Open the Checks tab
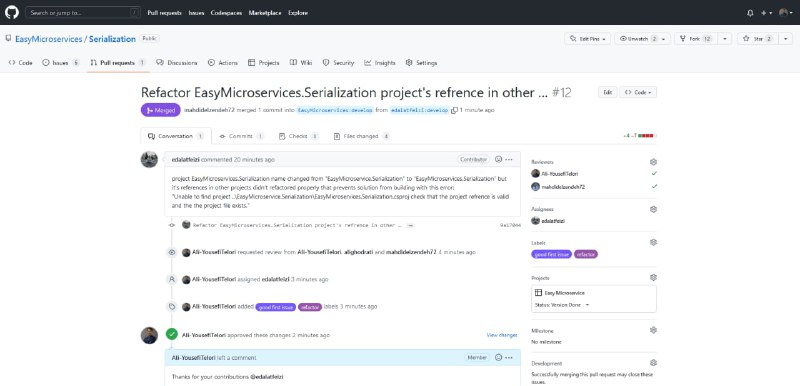This screenshot has height=386, width=800. [299, 136]
